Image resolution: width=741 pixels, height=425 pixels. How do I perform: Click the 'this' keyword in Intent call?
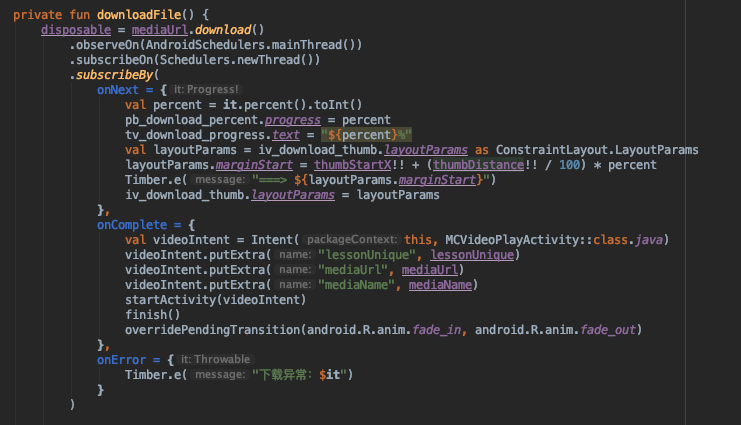click(x=418, y=240)
